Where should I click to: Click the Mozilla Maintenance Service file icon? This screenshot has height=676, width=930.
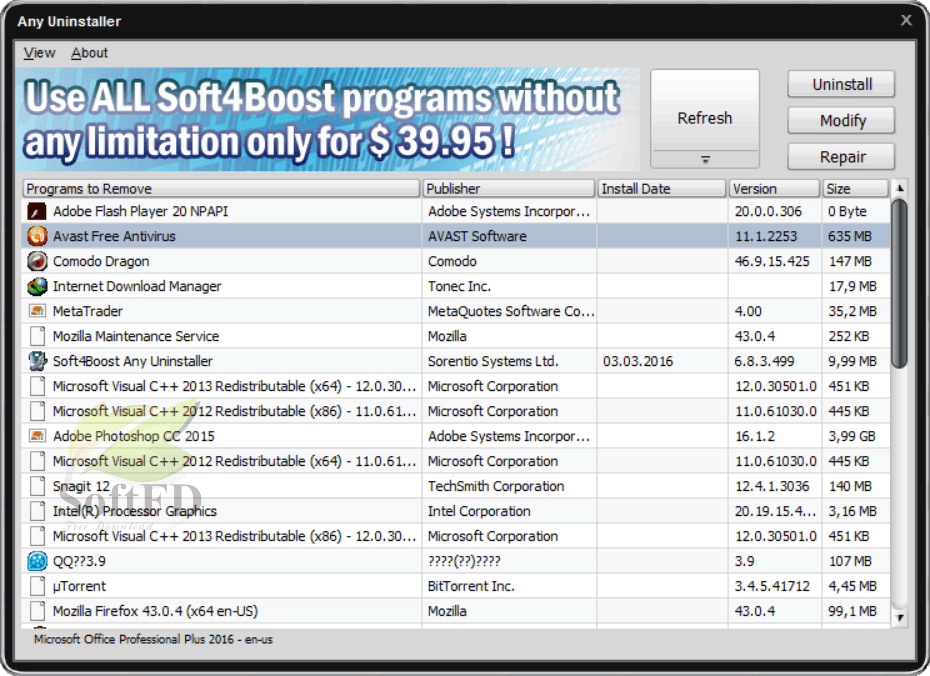(37, 336)
